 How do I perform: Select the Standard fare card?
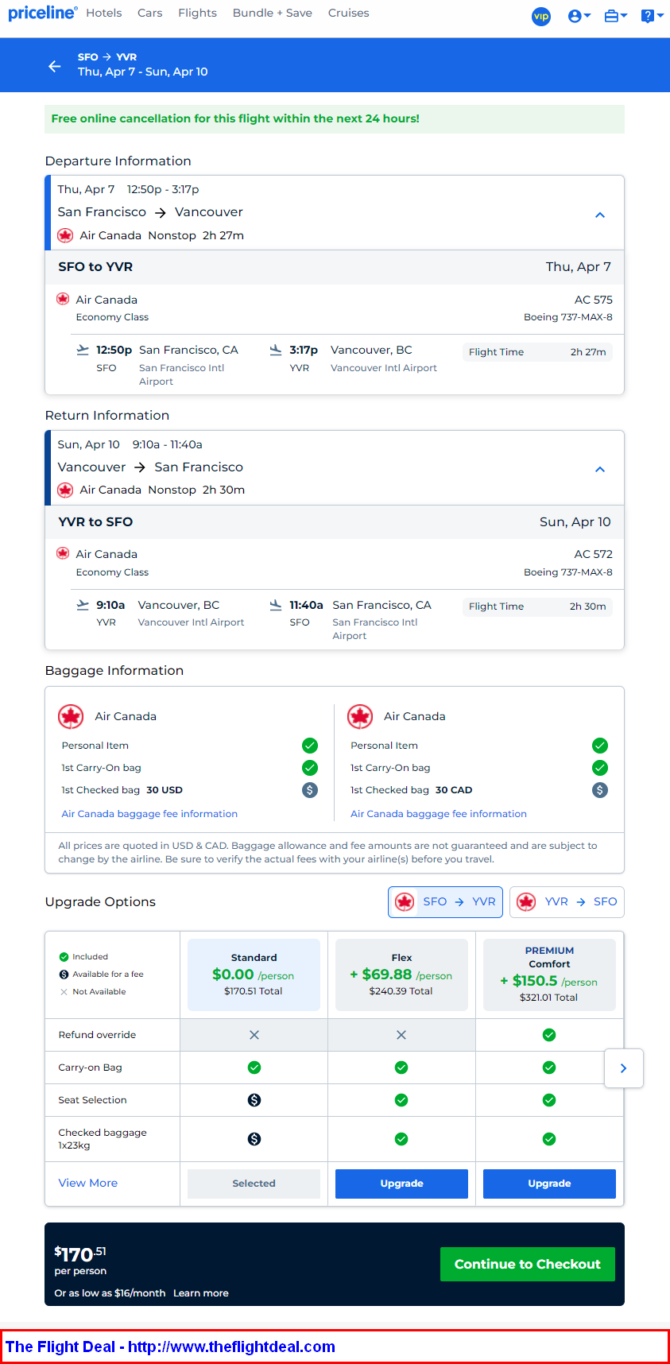254,975
